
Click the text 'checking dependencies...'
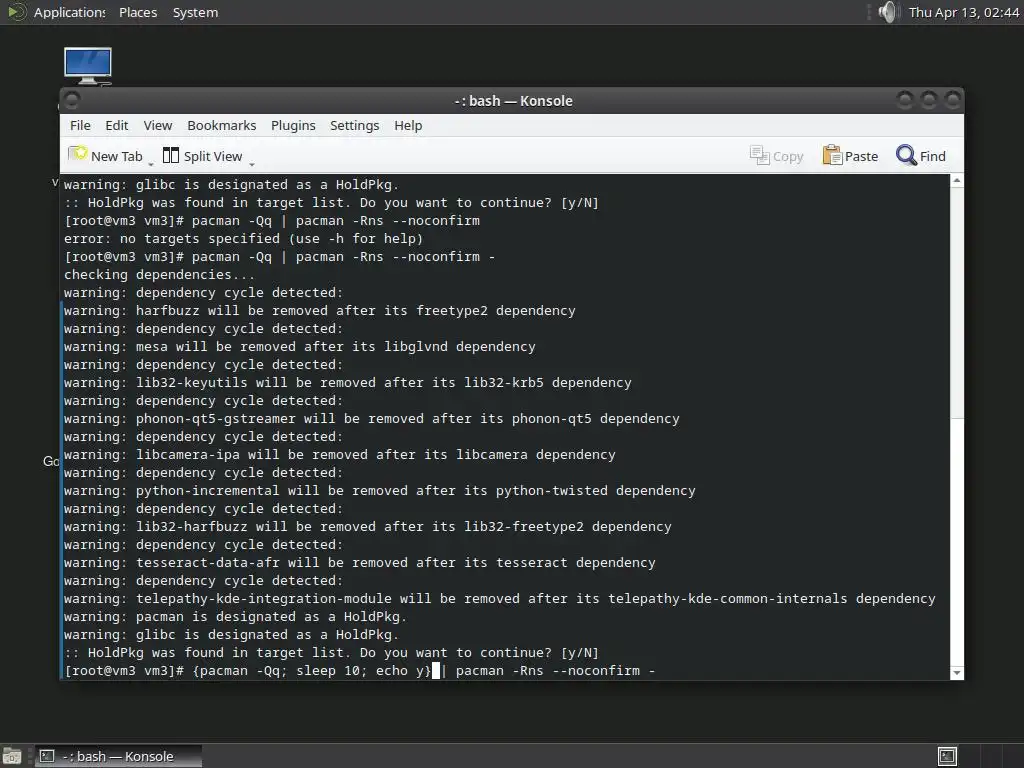tap(159, 275)
